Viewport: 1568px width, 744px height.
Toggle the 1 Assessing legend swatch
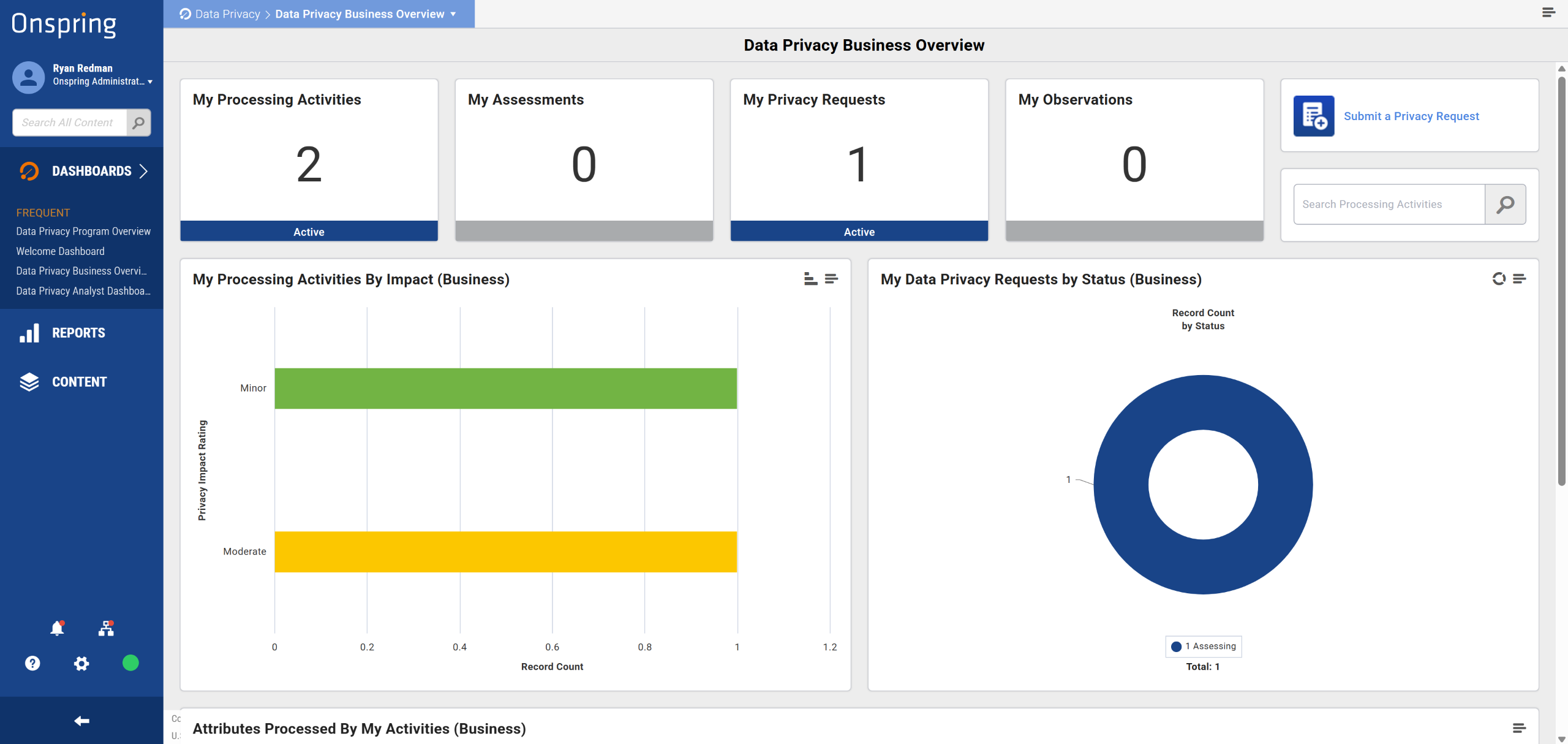coord(1176,647)
